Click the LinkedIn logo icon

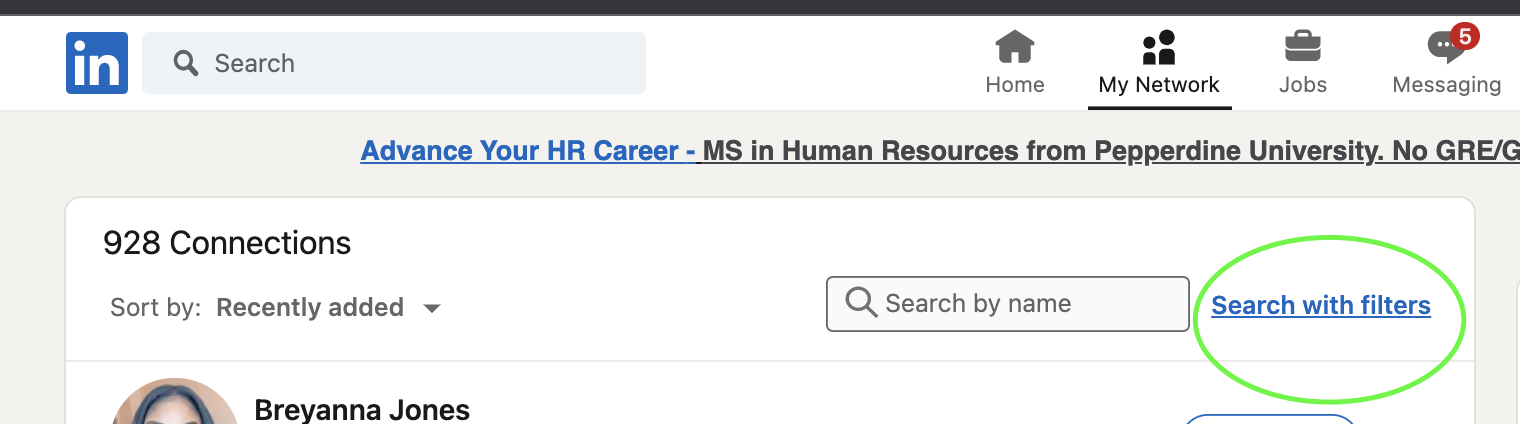coord(97,63)
